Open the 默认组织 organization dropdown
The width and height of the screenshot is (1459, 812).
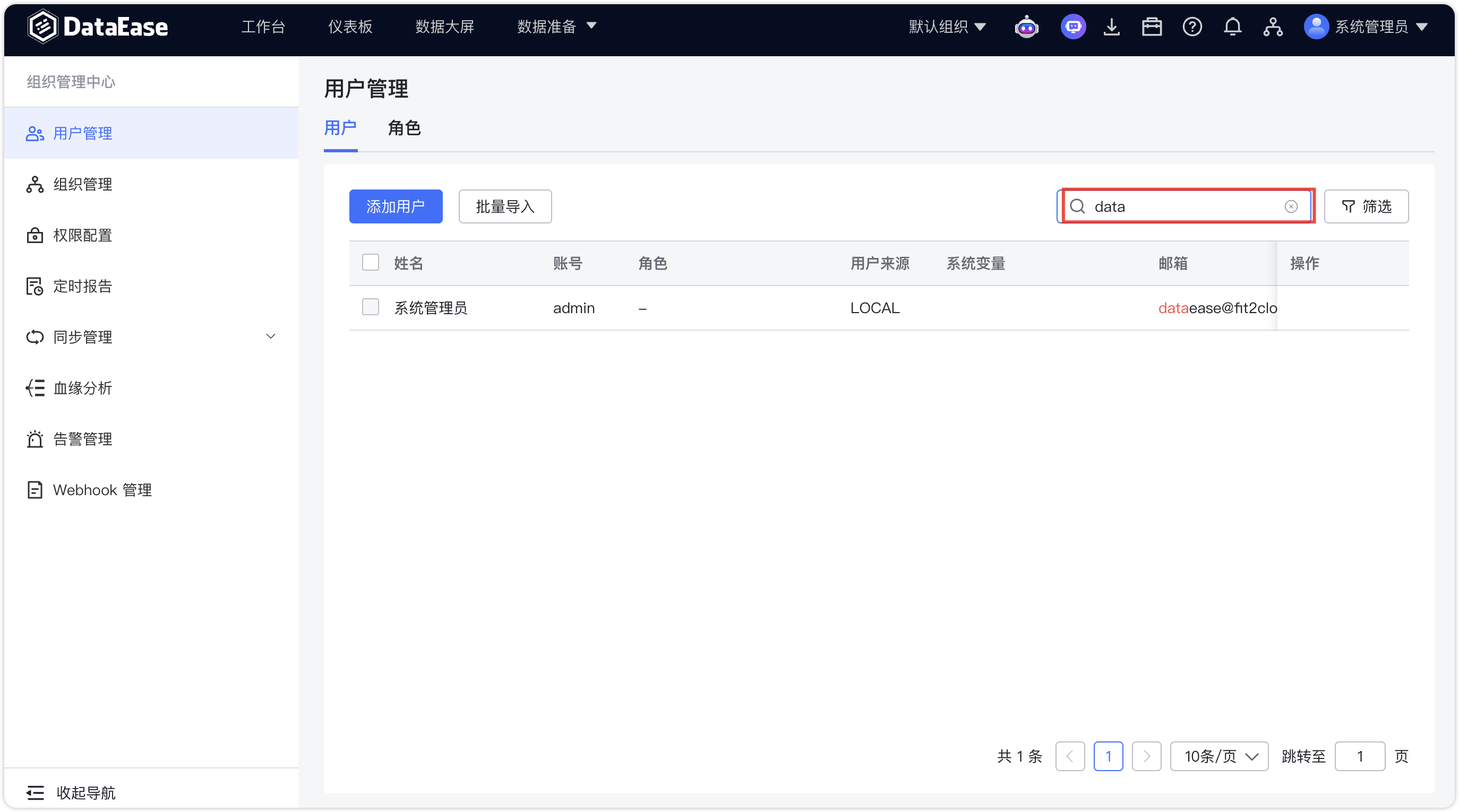pyautogui.click(x=947, y=27)
